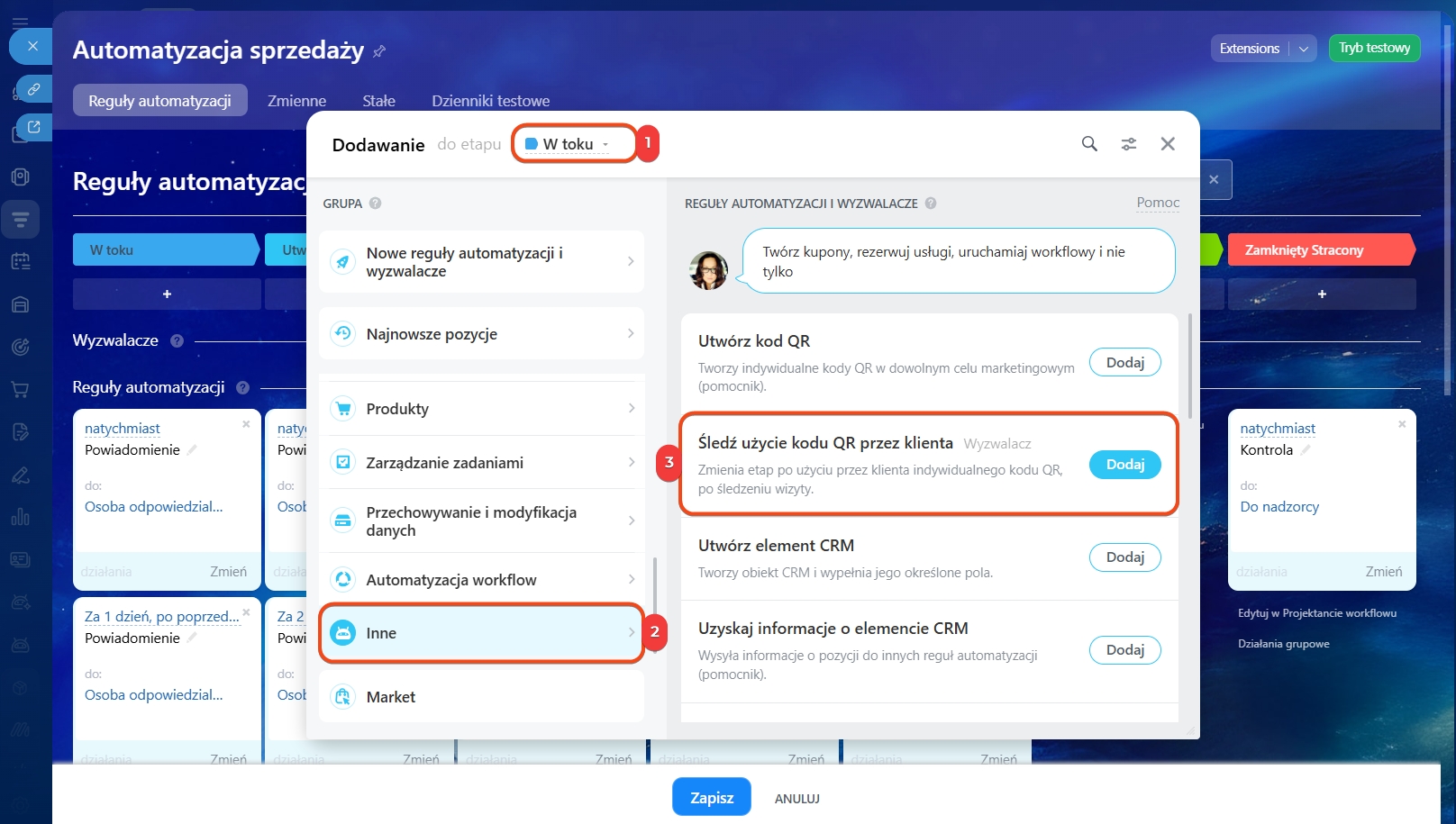
Task: Expand the Extensions dropdown arrow
Action: pyautogui.click(x=1303, y=49)
